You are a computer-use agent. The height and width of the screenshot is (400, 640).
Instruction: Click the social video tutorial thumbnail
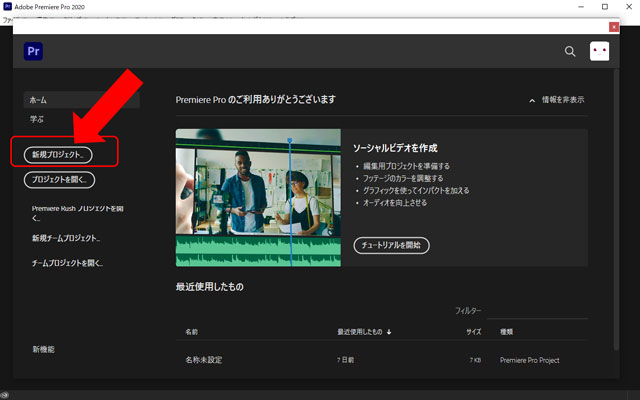[x=258, y=198]
